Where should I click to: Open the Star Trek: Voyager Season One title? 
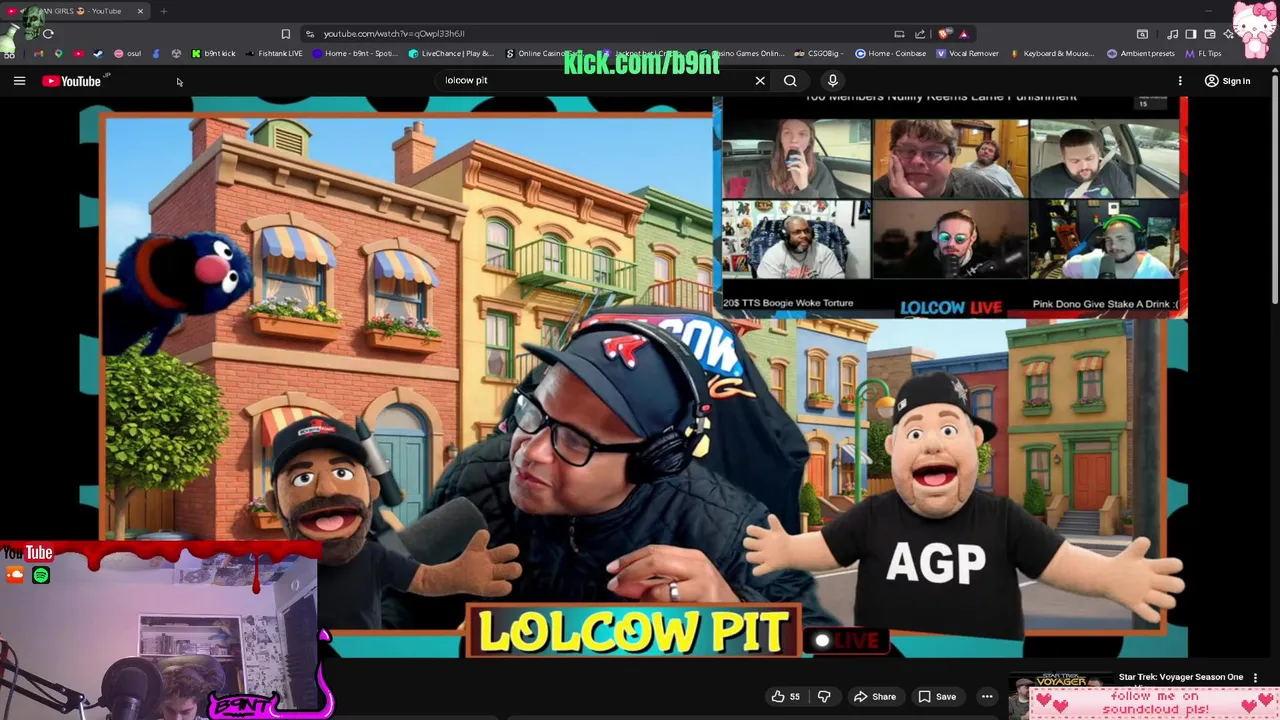coord(1180,677)
